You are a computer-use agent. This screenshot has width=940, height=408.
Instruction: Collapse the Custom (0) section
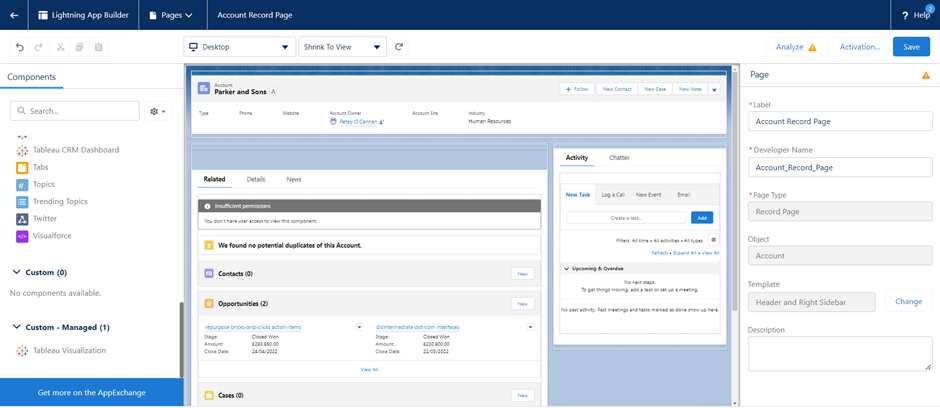[16, 272]
